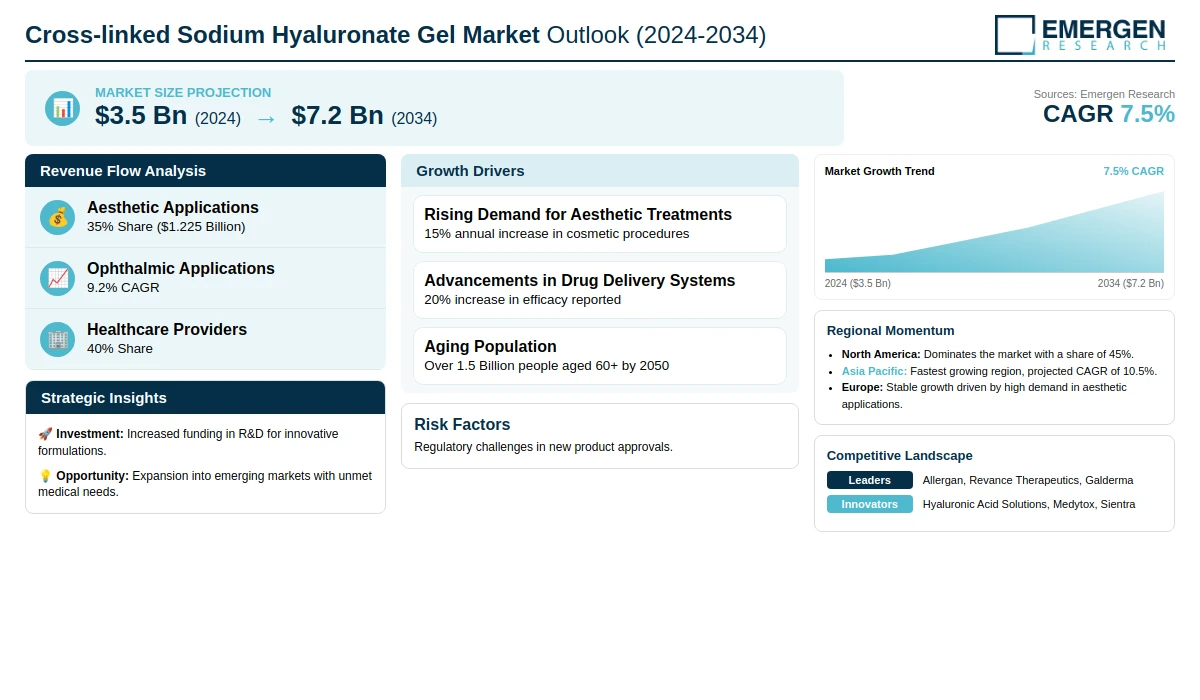Image resolution: width=1200 pixels, height=700 pixels.
Task: Select the Ophthalmic Applications trend chart icon
Action: tap(58, 278)
